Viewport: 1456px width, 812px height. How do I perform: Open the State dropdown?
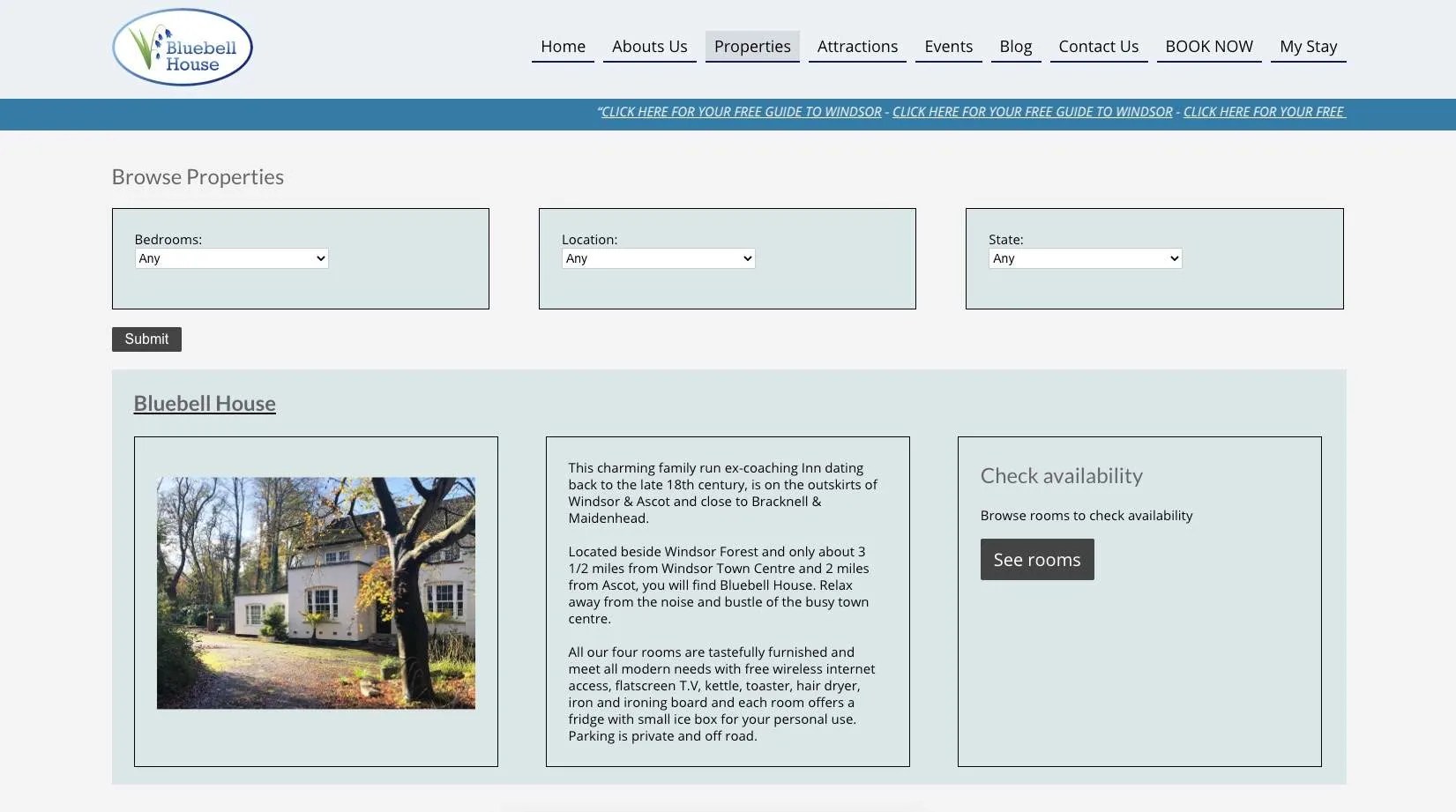pyautogui.click(x=1085, y=258)
